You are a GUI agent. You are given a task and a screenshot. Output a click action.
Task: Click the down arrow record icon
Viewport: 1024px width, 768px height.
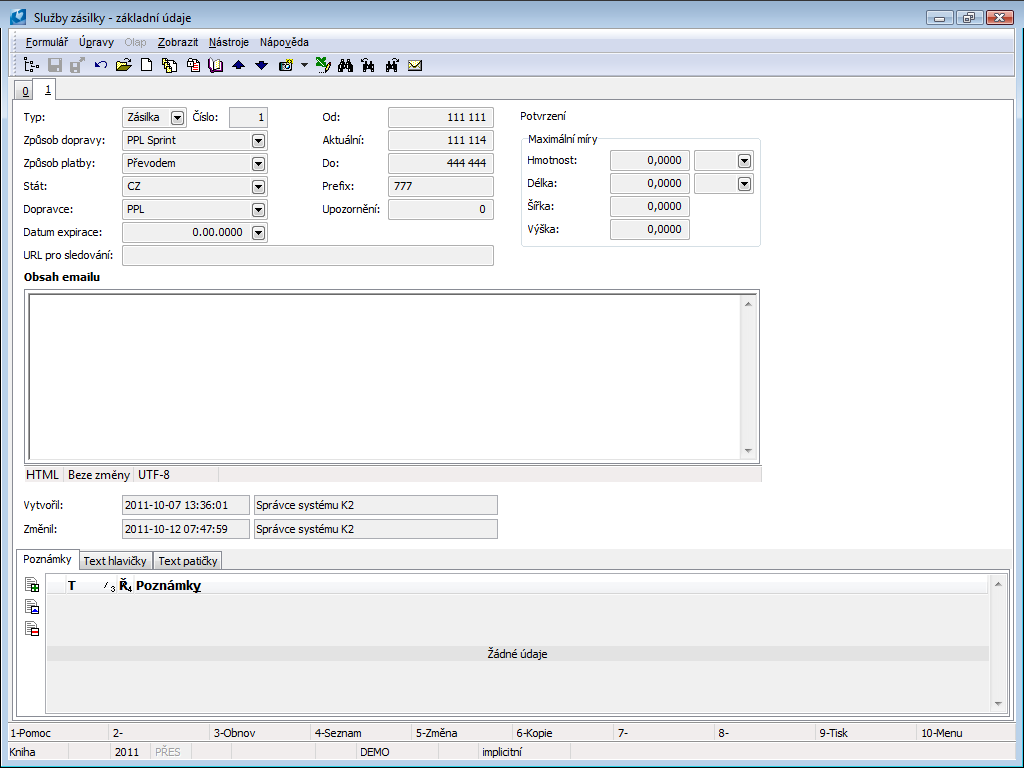point(261,66)
